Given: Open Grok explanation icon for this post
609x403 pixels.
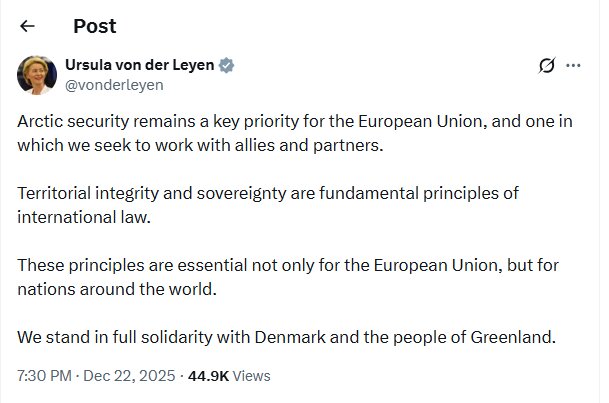Looking at the screenshot, I should point(546,66).
